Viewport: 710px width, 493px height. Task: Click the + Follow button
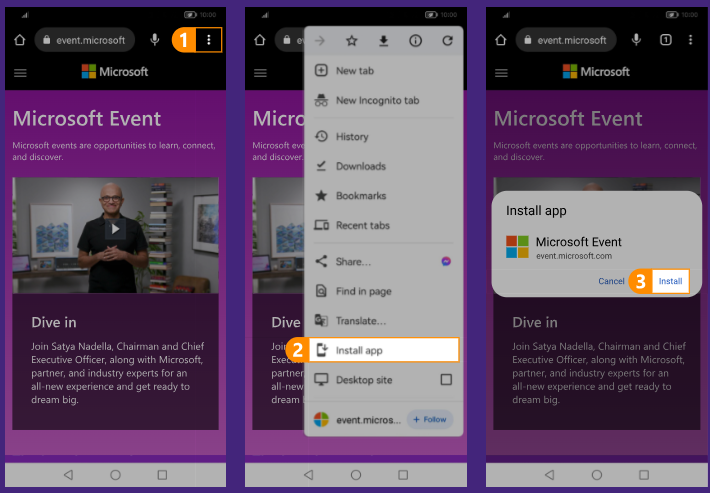(430, 420)
